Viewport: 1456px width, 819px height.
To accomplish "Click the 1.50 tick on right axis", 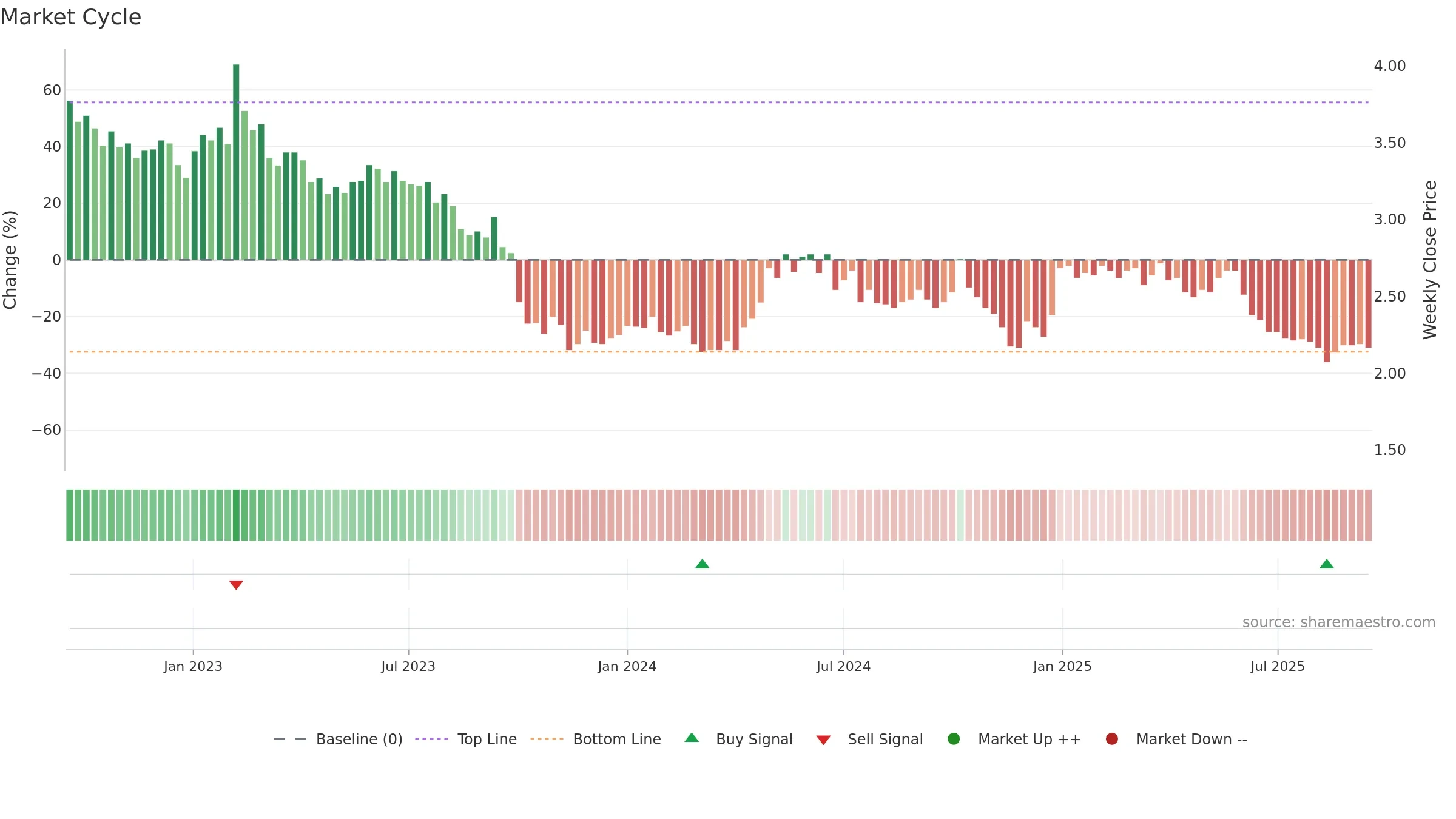I will (x=1390, y=450).
